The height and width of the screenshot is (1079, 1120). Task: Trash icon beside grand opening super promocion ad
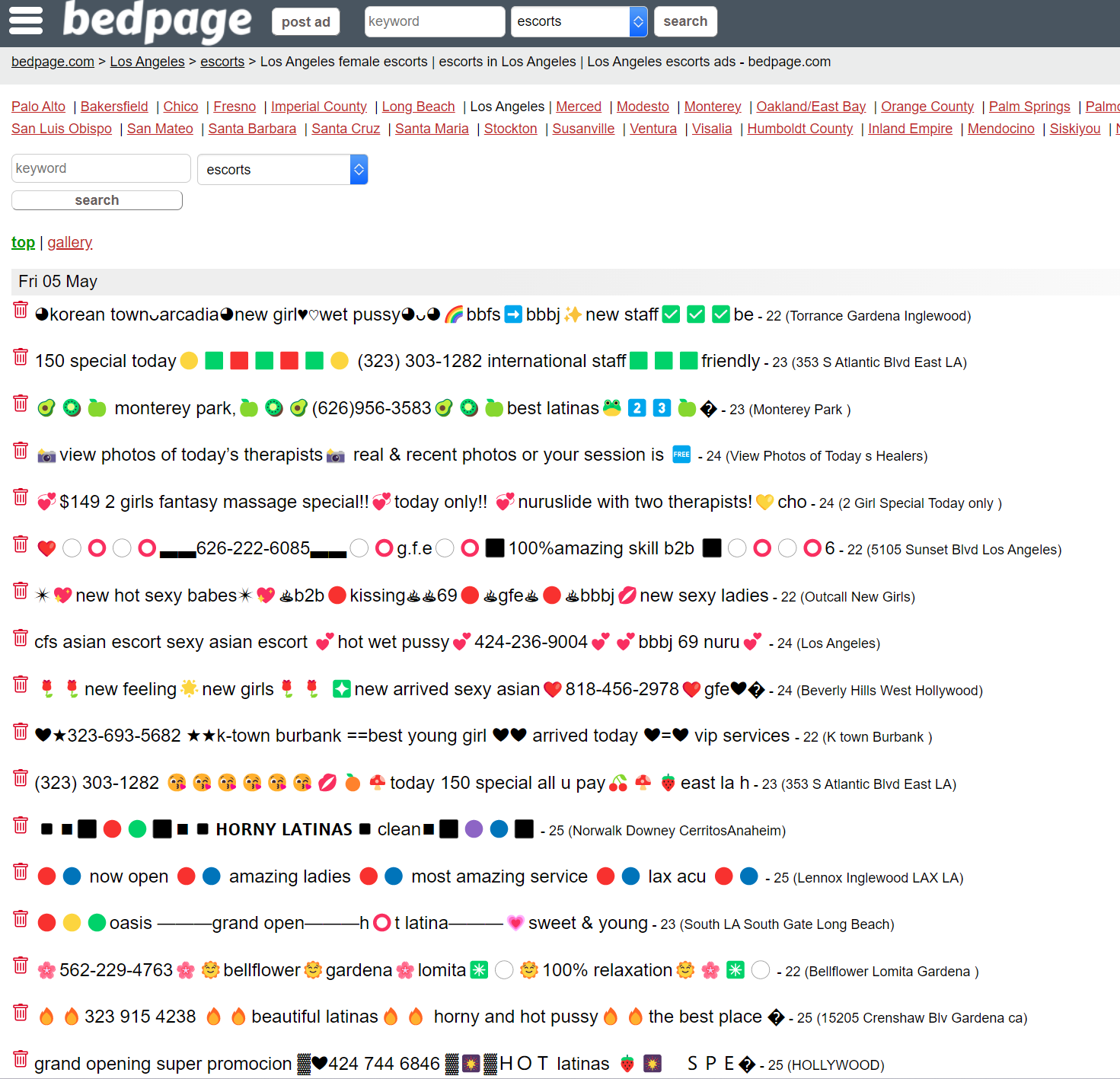coord(21,1059)
